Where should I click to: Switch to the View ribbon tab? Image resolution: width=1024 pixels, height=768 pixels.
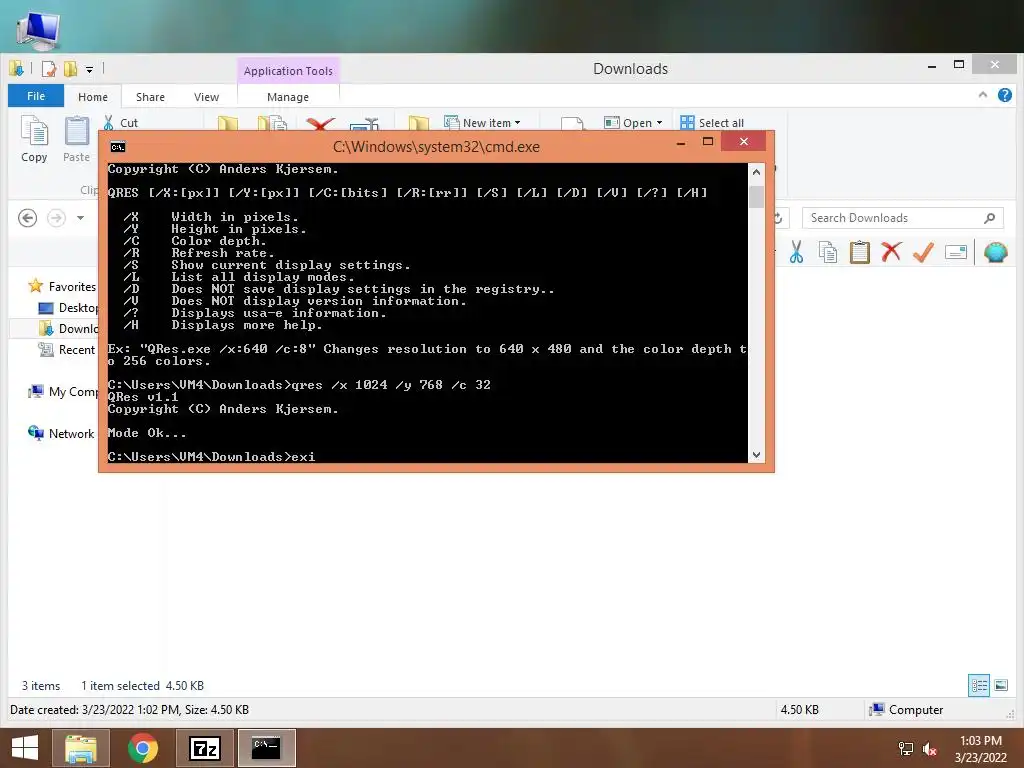[206, 97]
